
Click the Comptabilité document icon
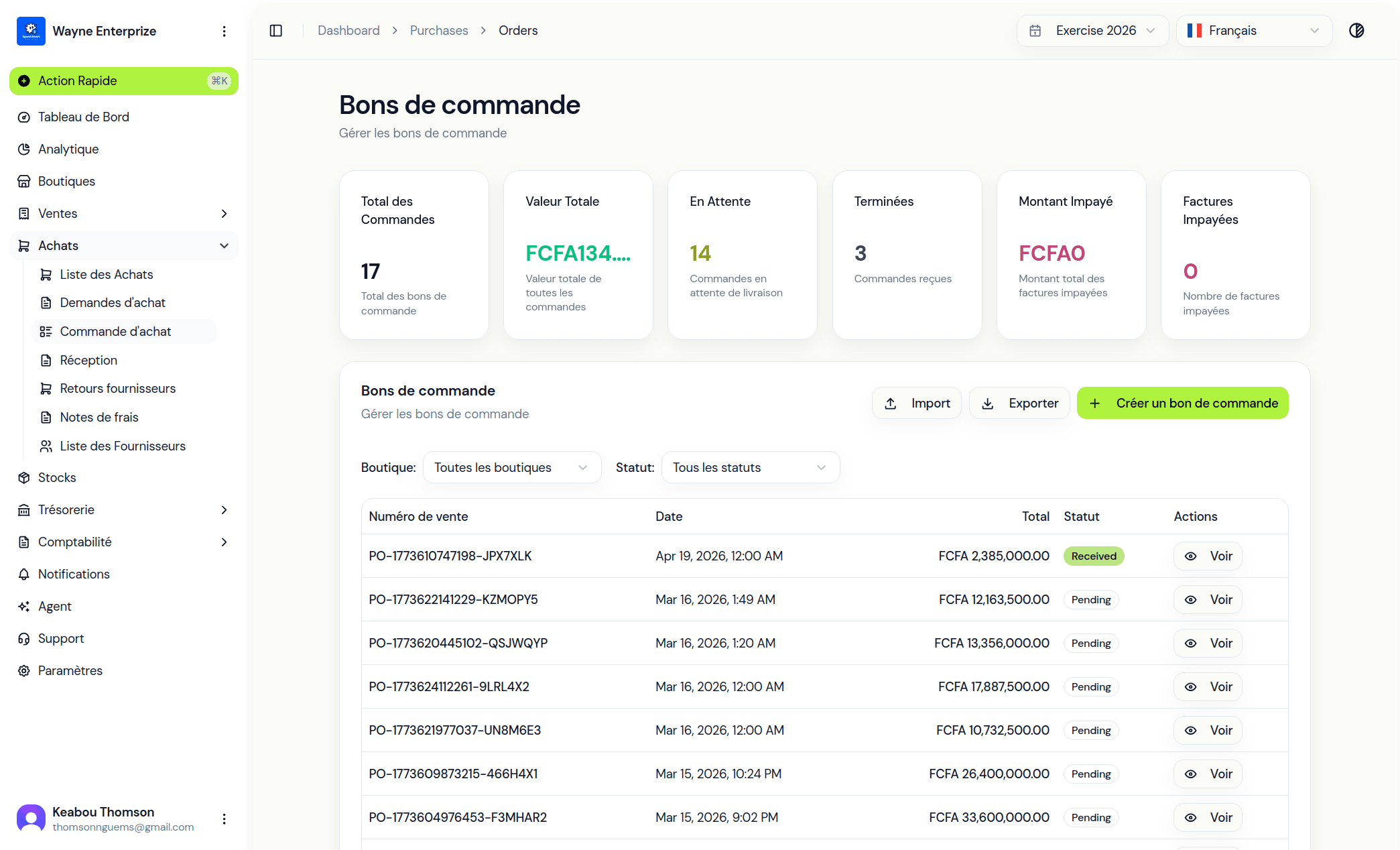(x=24, y=542)
